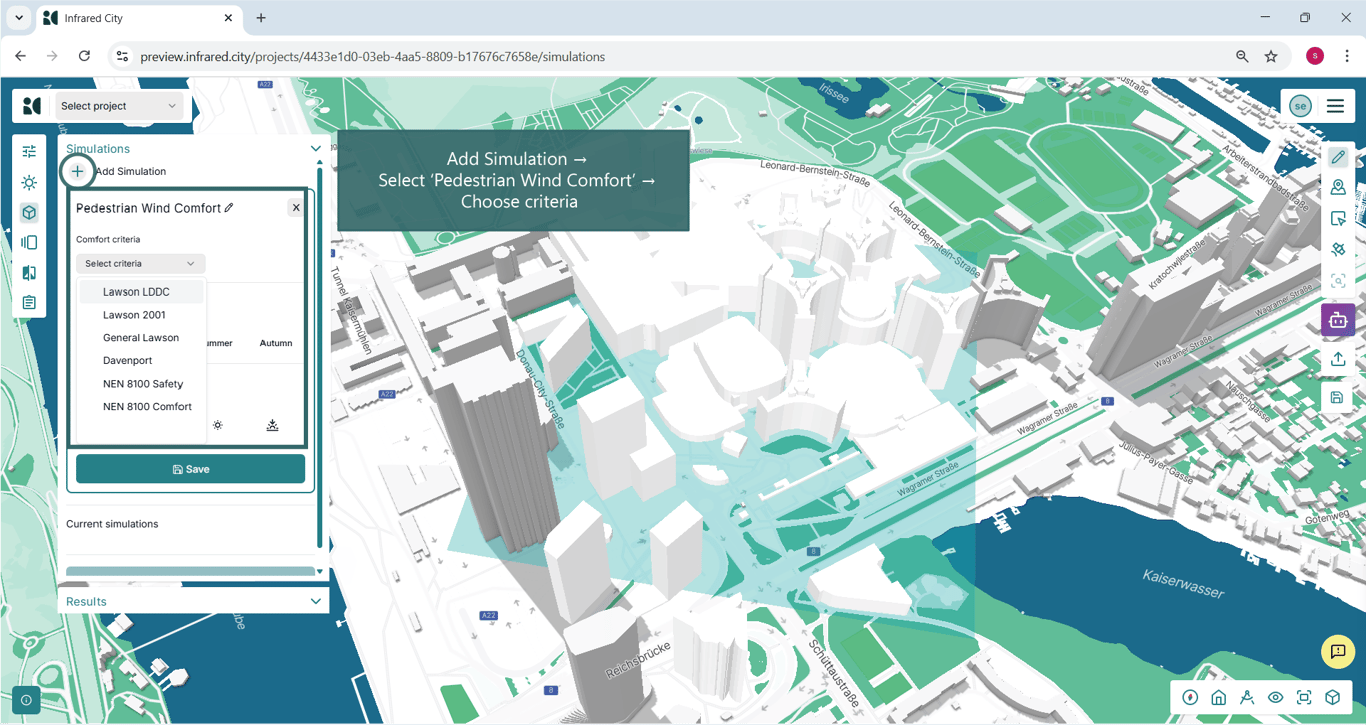Open the Select project dropdown

(118, 106)
